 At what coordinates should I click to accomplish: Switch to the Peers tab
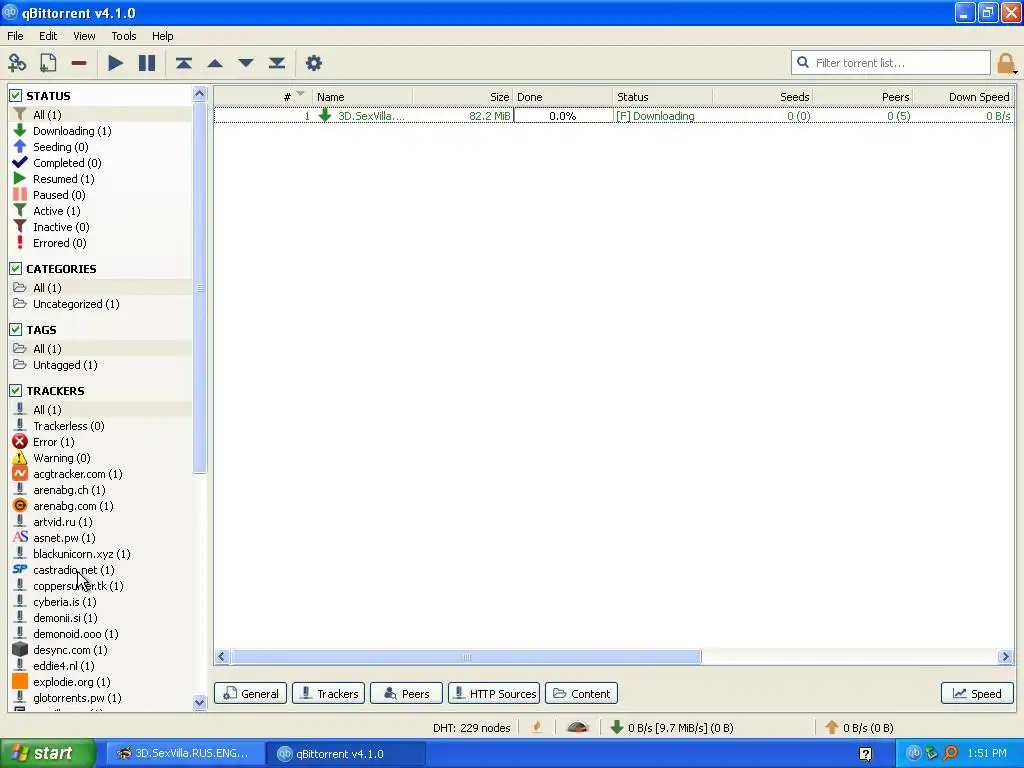[406, 694]
